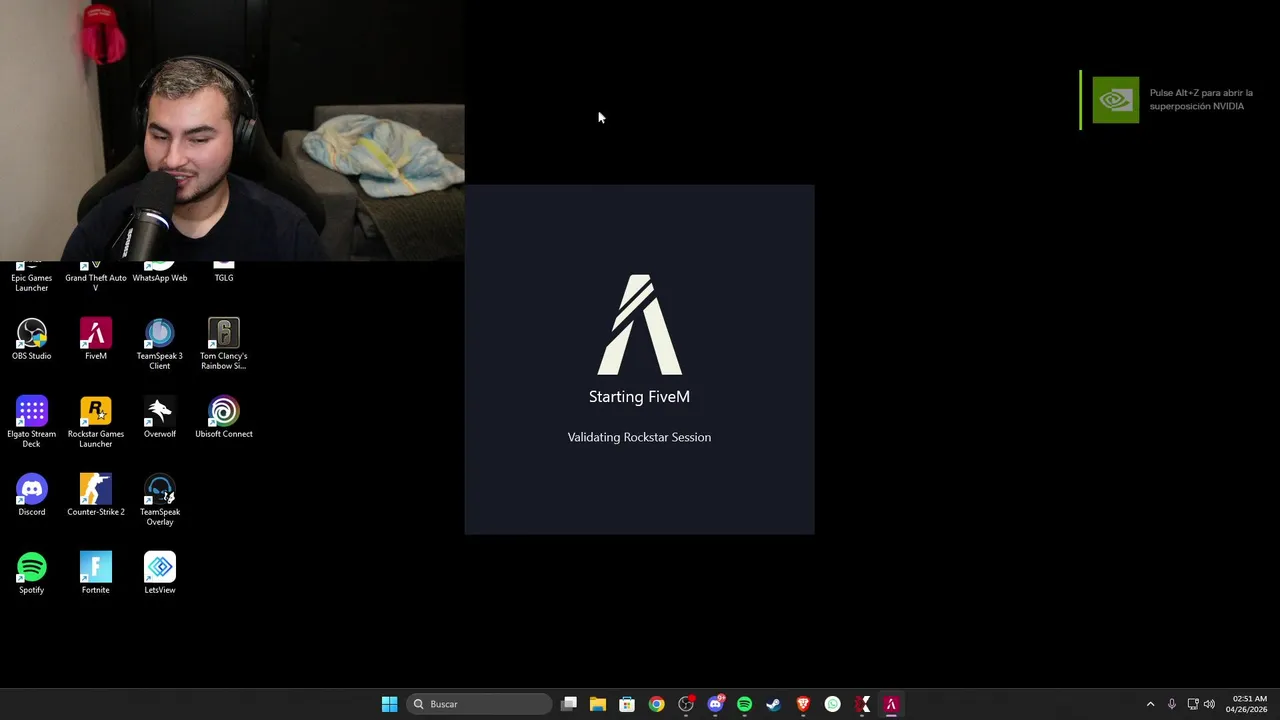Switch to Brave browser in the taskbar
Viewport: 1280px width, 720px height.
tap(803, 704)
